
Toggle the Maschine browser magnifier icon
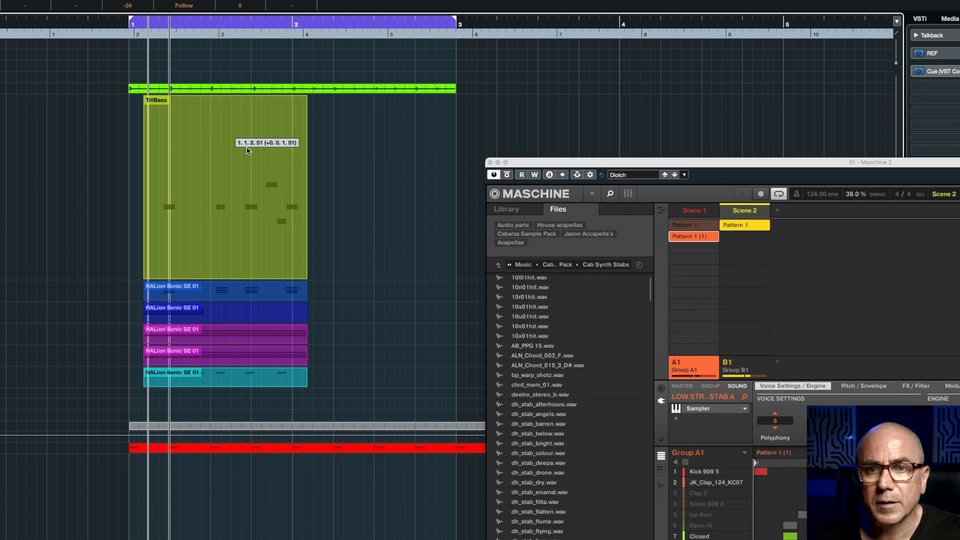(610, 193)
